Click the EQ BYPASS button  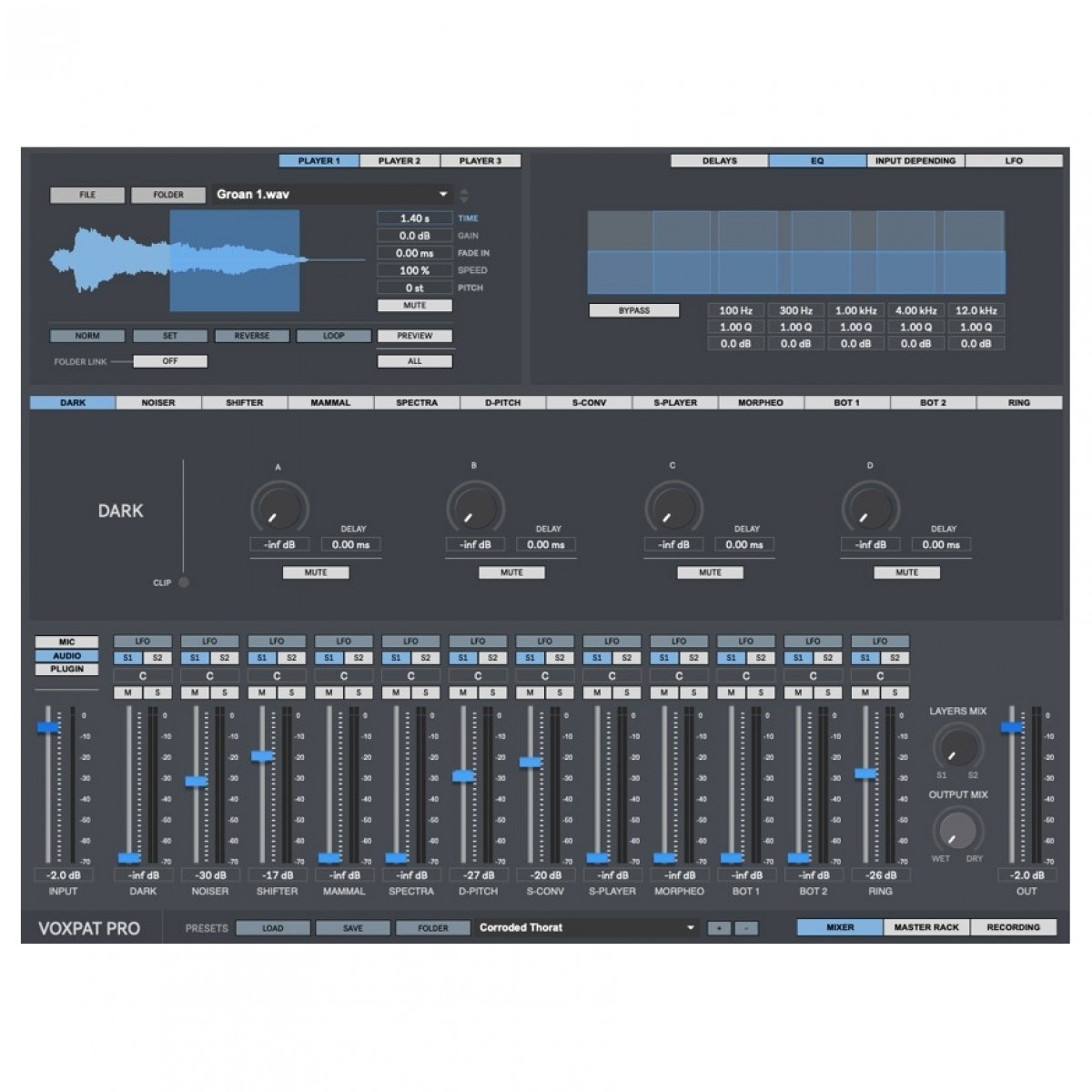(633, 310)
